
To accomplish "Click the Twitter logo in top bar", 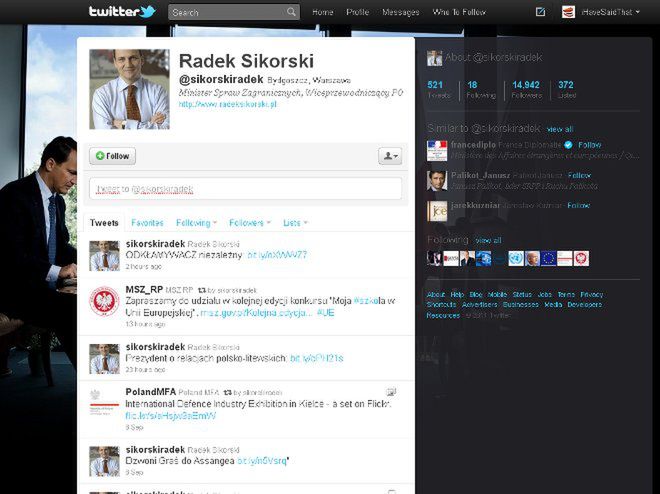I will click(x=122, y=11).
